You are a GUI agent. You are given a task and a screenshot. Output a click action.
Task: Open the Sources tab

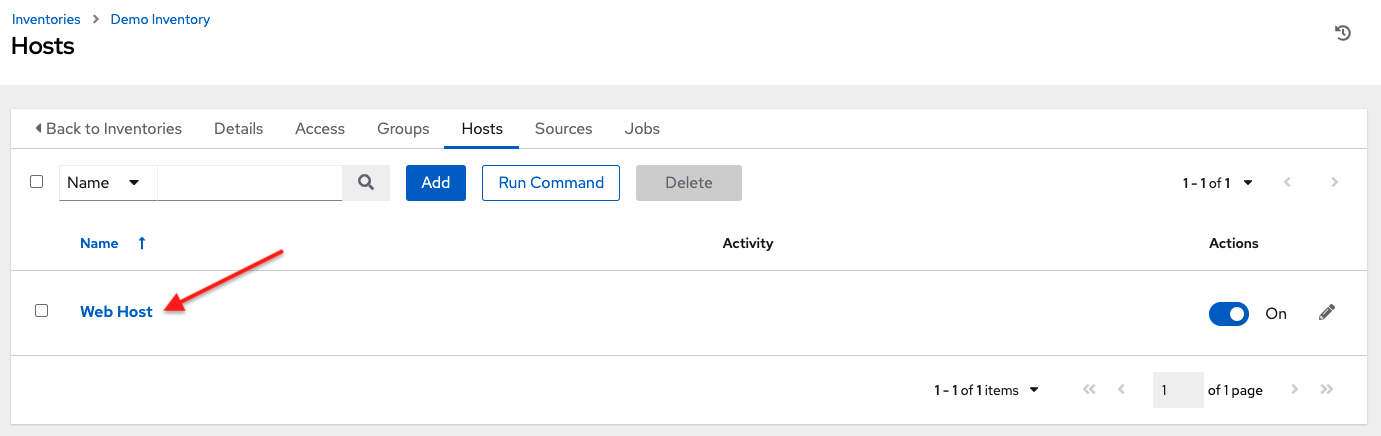(x=563, y=129)
